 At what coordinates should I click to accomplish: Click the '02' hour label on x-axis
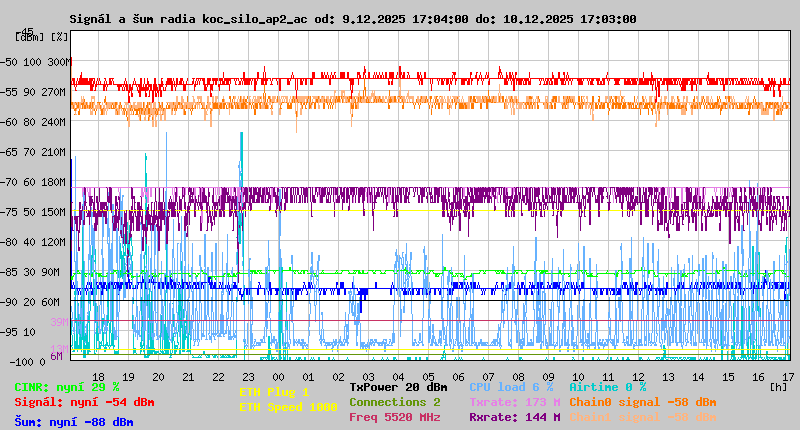pyautogui.click(x=338, y=377)
